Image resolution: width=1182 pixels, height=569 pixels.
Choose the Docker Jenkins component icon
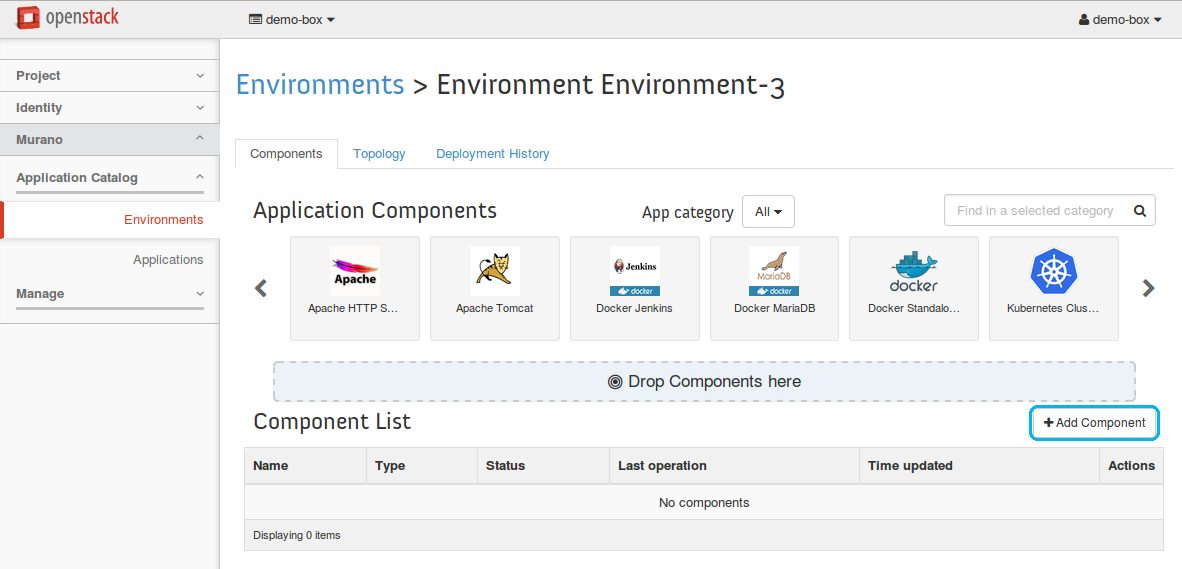click(634, 271)
